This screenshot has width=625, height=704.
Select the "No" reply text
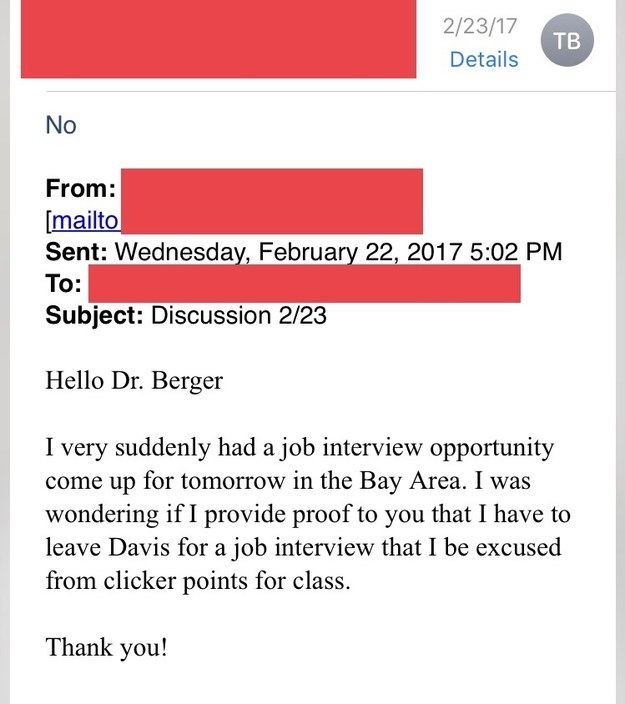point(61,125)
